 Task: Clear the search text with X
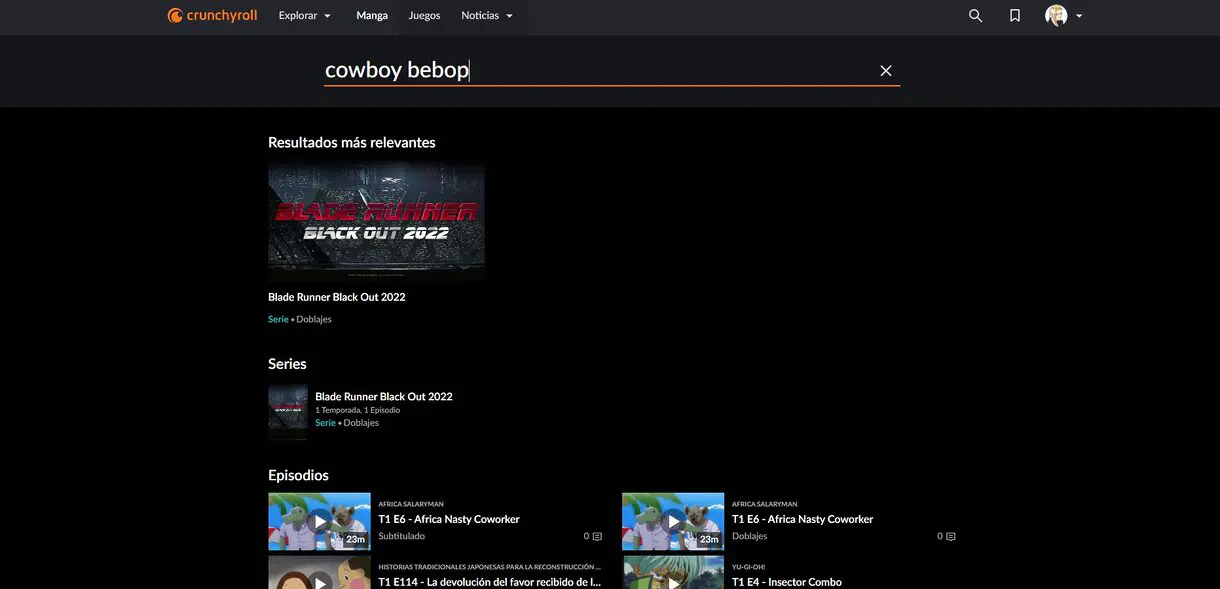point(886,71)
